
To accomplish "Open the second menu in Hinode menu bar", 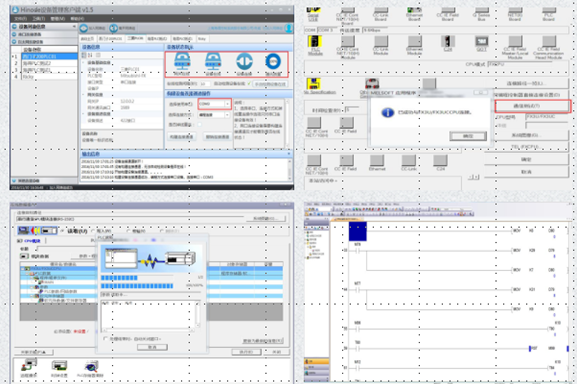I will coord(39,18).
